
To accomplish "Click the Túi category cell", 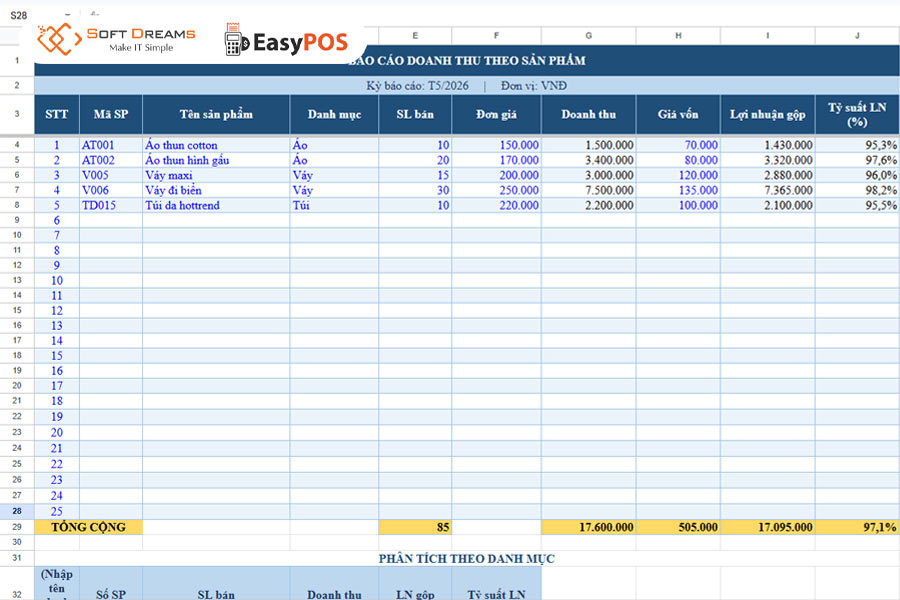I will tap(334, 205).
